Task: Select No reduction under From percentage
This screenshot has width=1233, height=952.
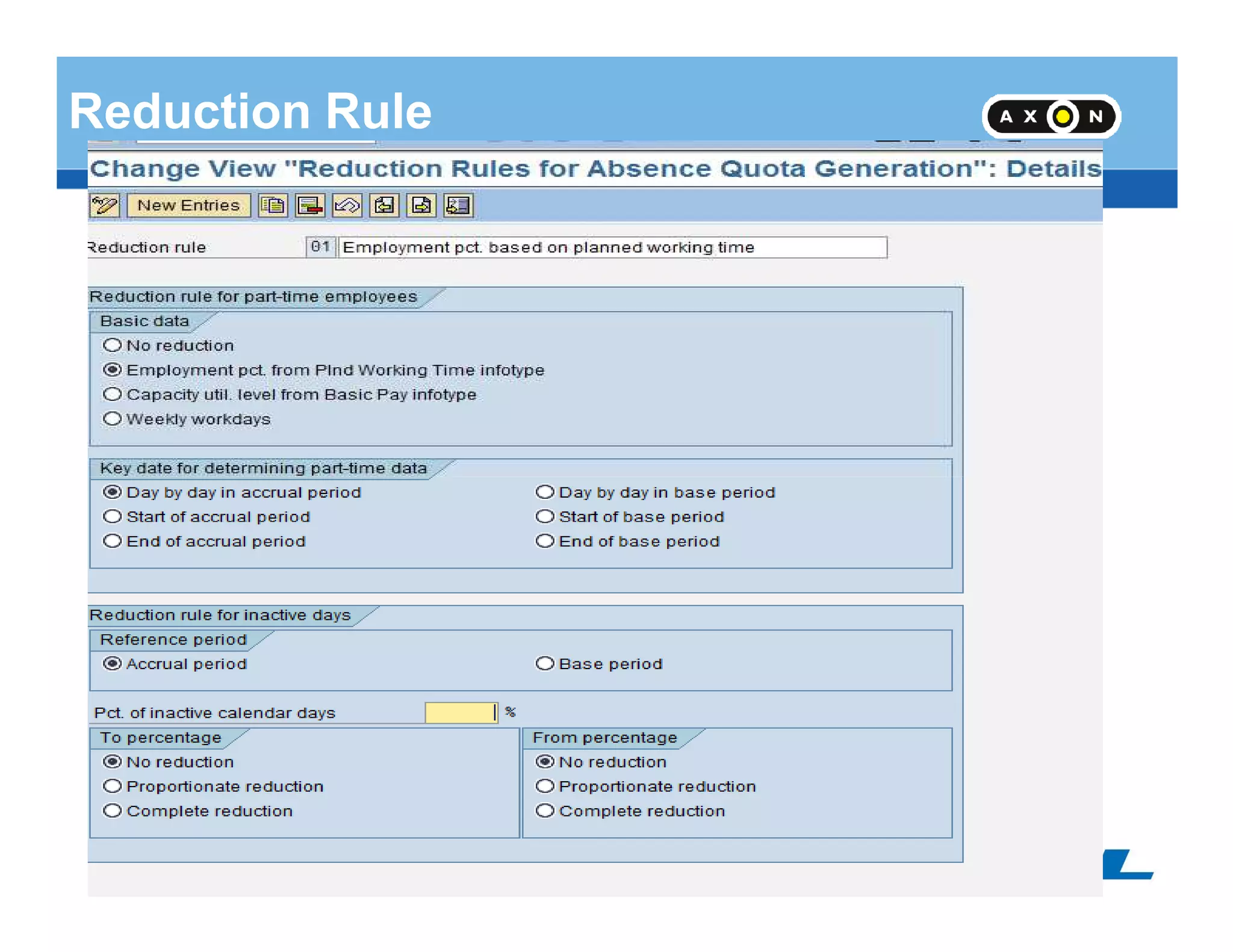Action: tap(544, 762)
